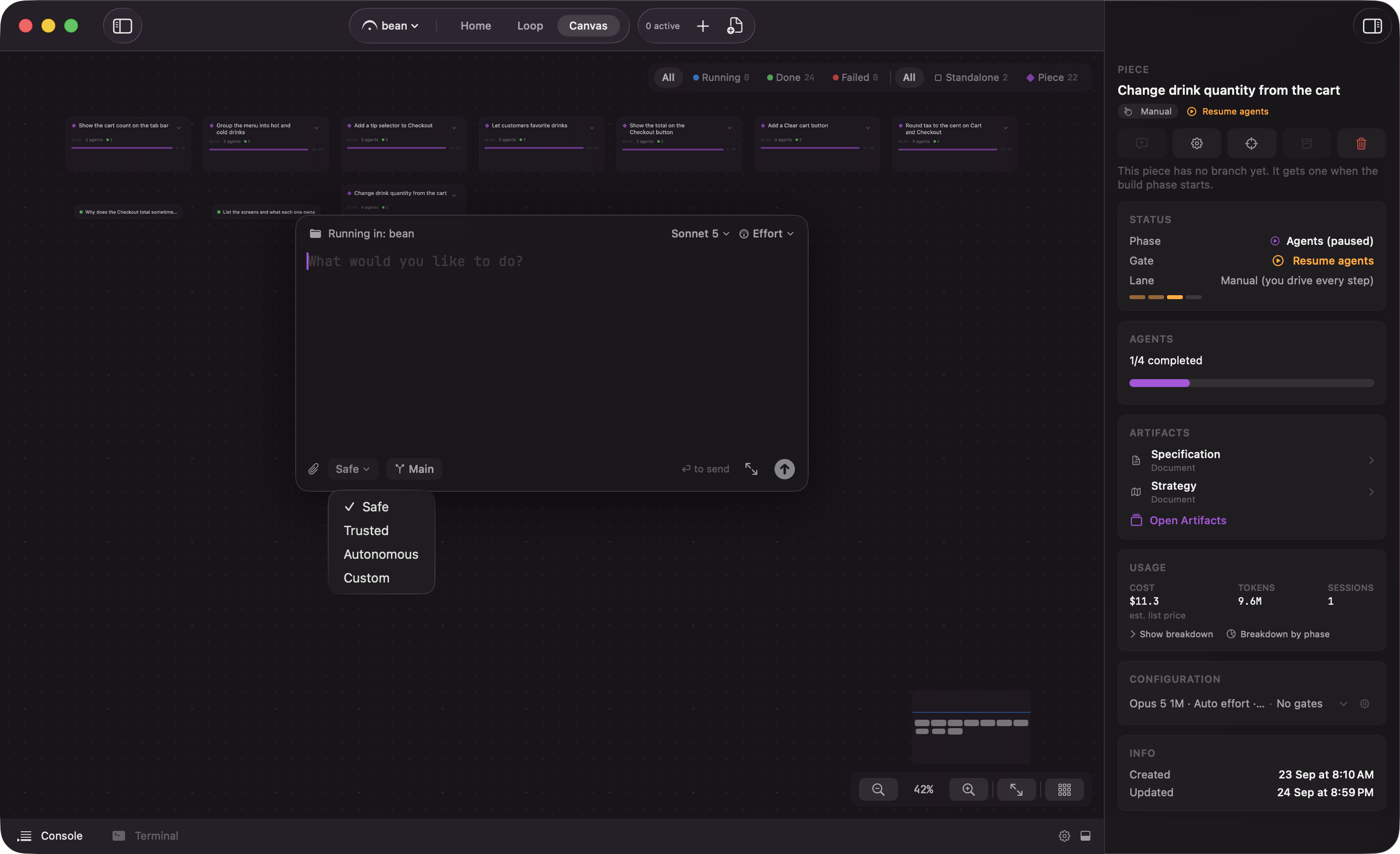Click the Terminal icon
The width and height of the screenshot is (1400, 854).
(119, 836)
